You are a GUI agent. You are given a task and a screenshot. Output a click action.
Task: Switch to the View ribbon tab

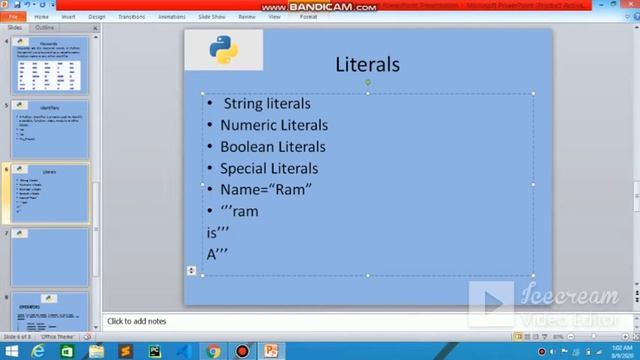click(274, 17)
